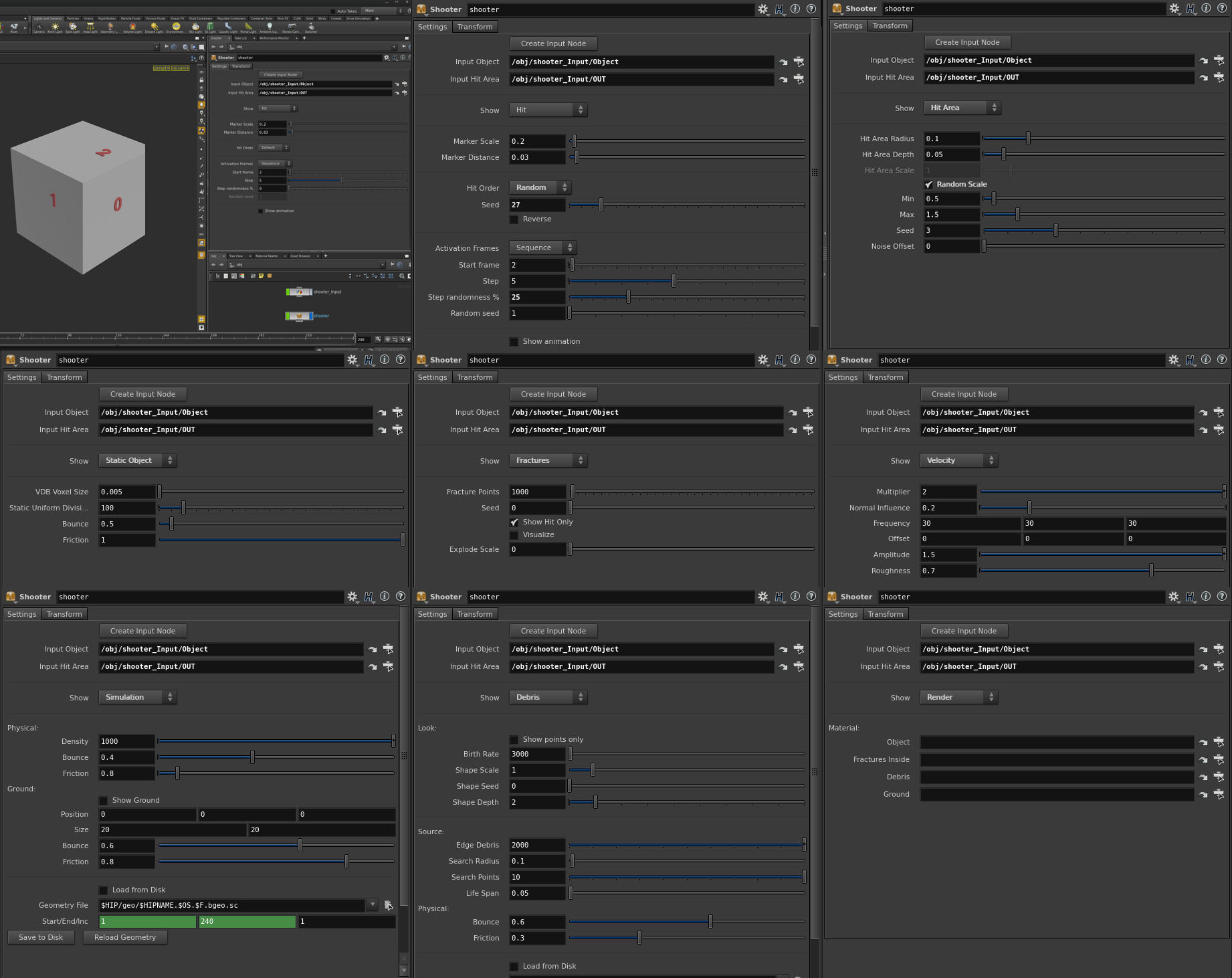Open the Show dropdown set to Hit Area
The image size is (1232, 978).
coord(962,108)
